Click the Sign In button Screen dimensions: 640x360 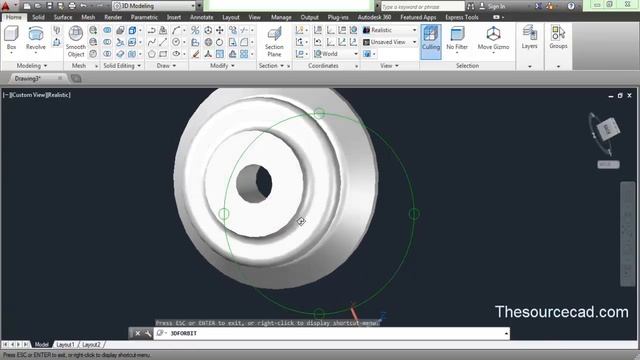(492, 6)
